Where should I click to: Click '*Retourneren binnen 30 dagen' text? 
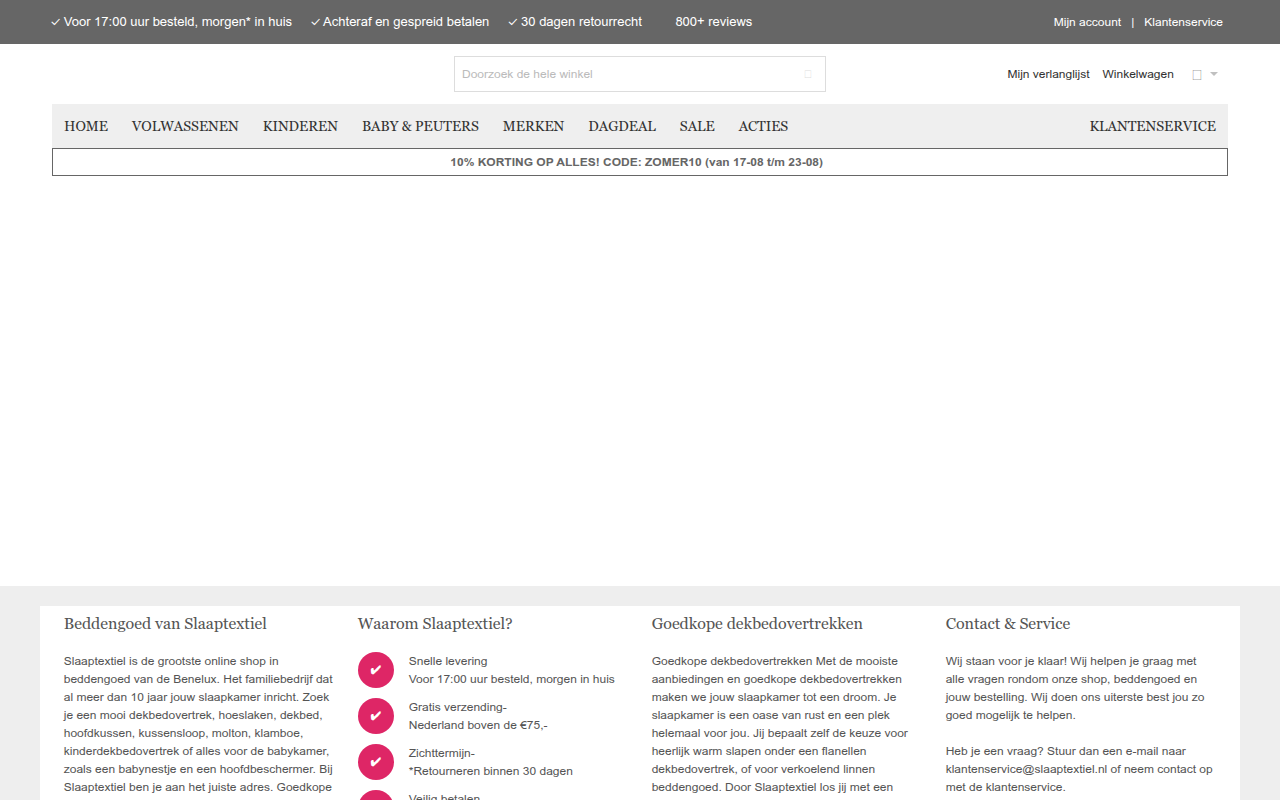click(491, 771)
